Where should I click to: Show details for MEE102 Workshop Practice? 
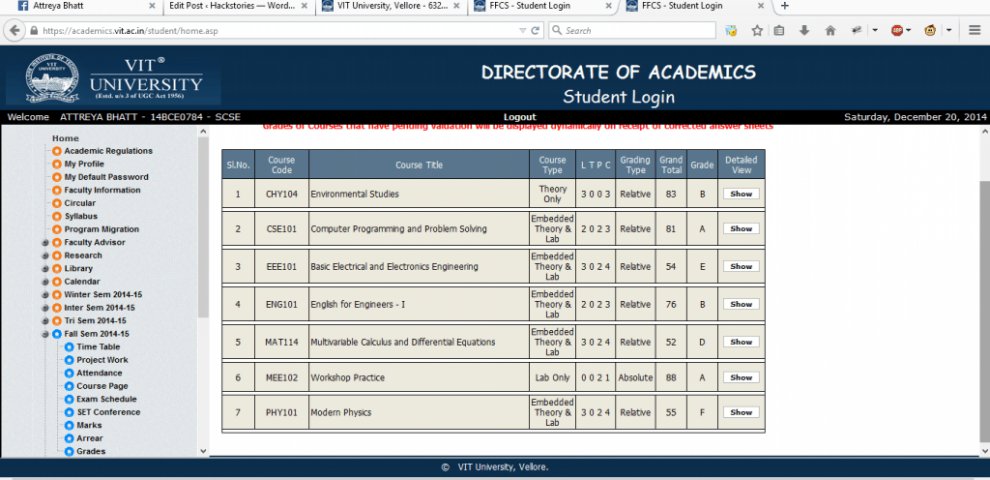tap(741, 377)
